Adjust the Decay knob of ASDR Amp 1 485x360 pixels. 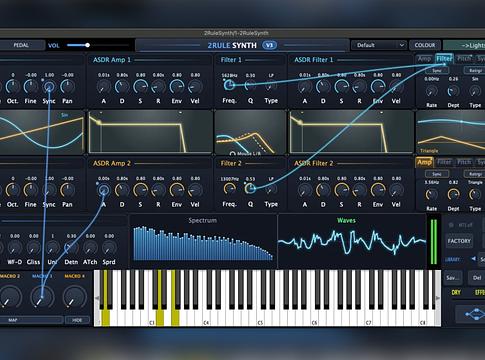click(x=122, y=87)
